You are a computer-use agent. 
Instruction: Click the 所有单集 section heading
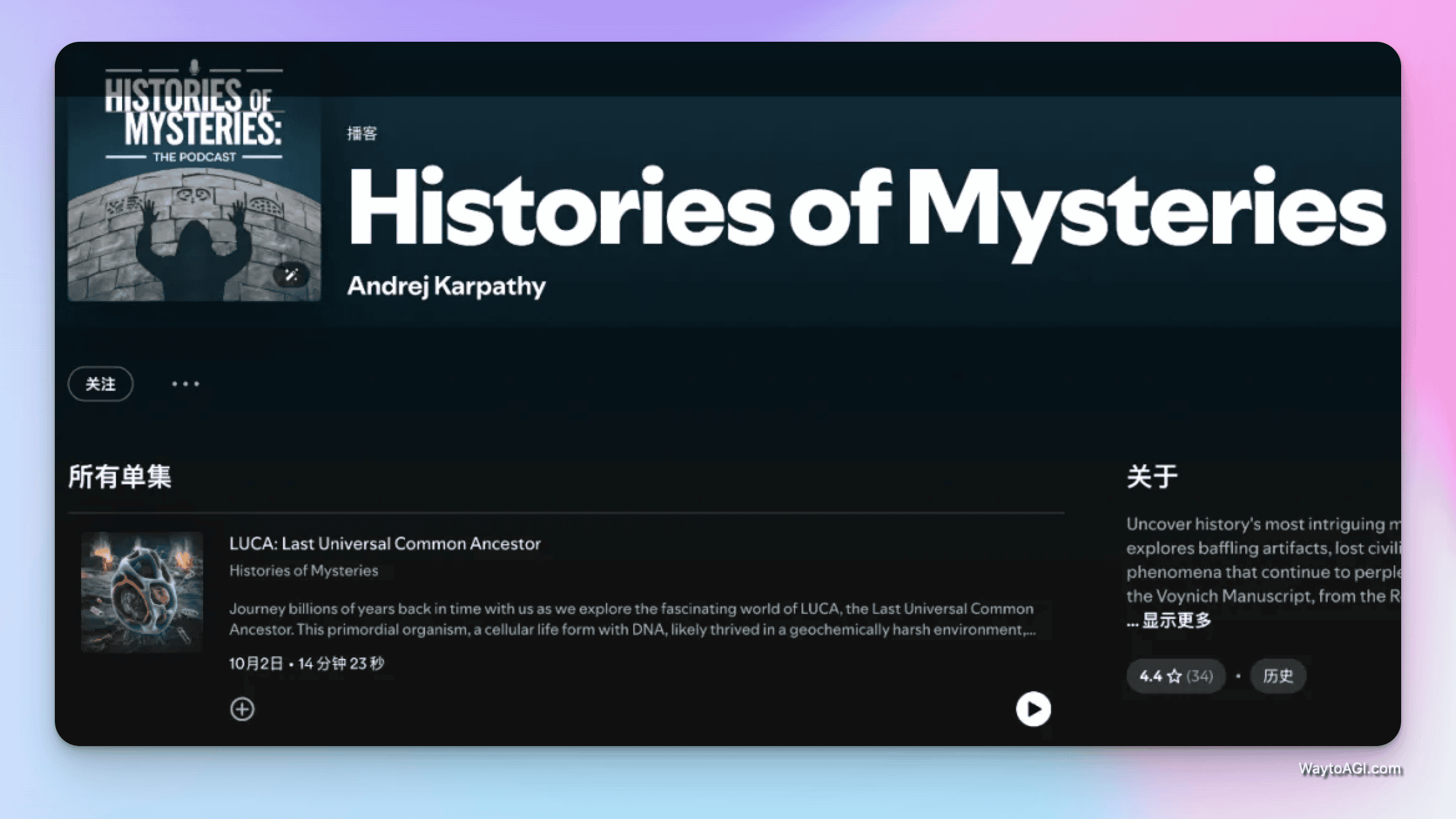click(x=120, y=477)
